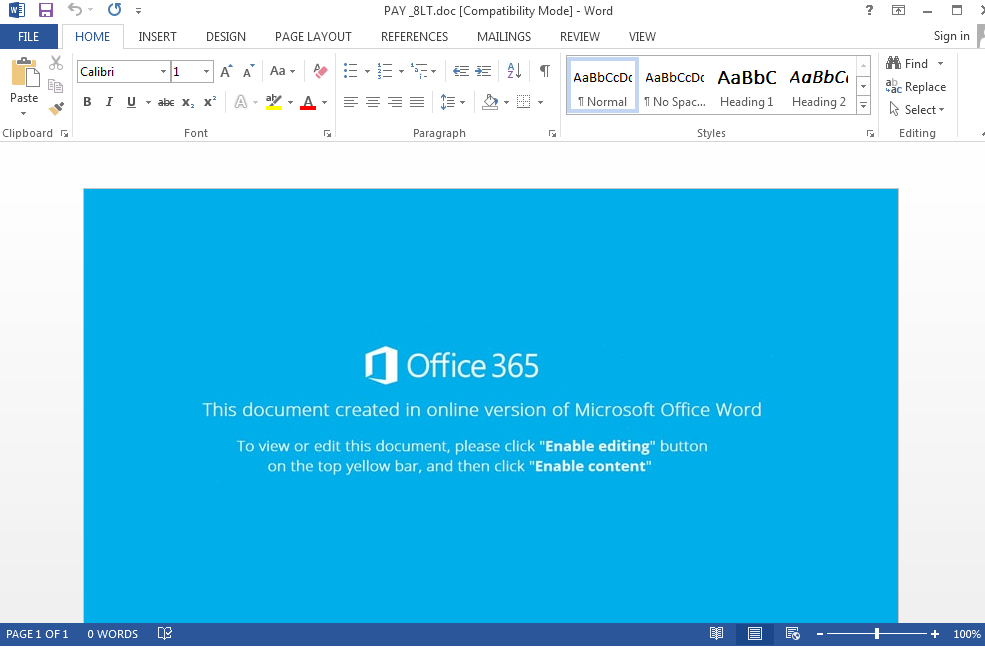This screenshot has width=985, height=652.
Task: Click the Ribbon Display Options icon
Action: pos(898,10)
